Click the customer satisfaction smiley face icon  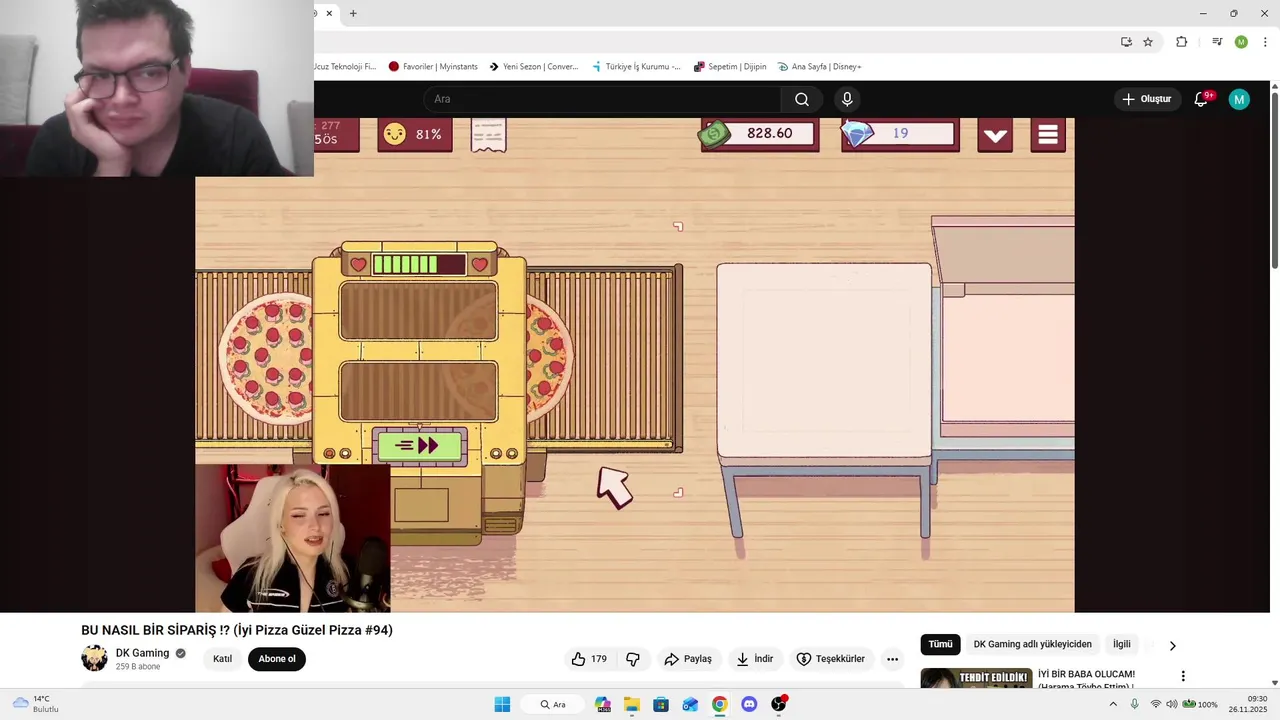[395, 134]
